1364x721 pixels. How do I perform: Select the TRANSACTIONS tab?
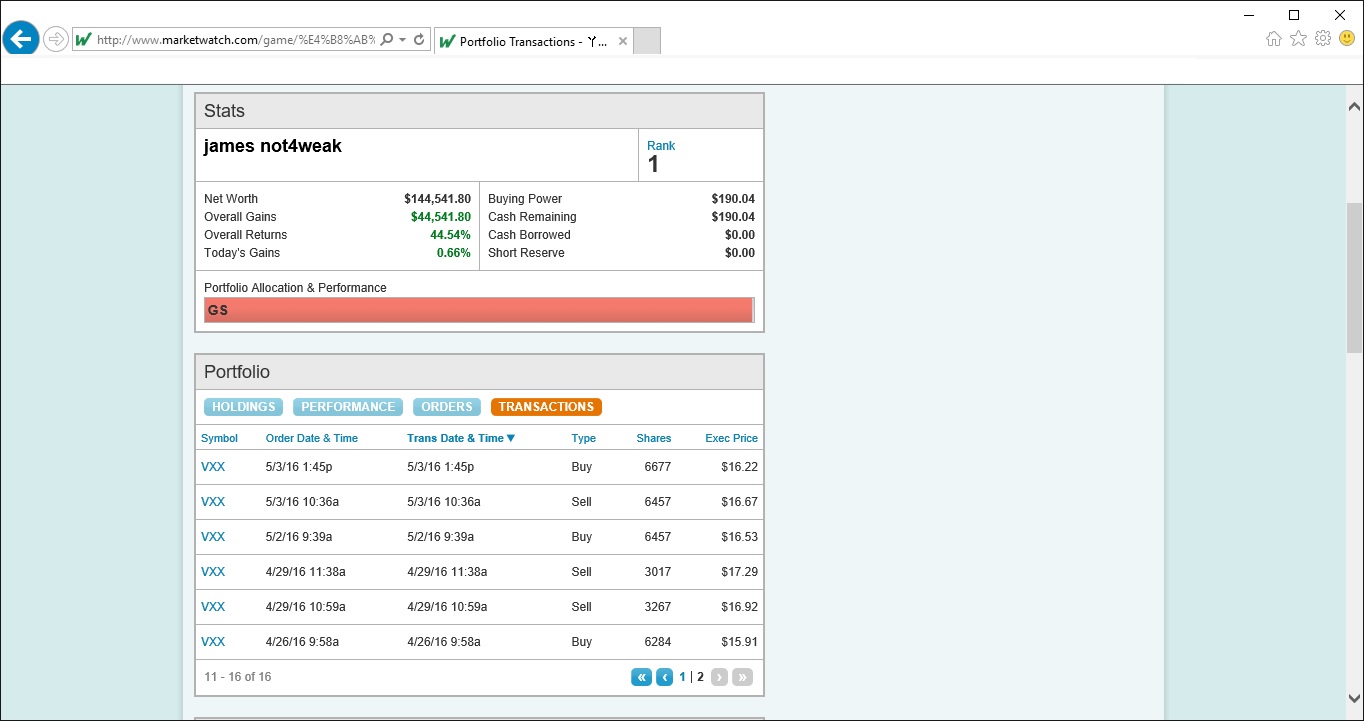(546, 407)
